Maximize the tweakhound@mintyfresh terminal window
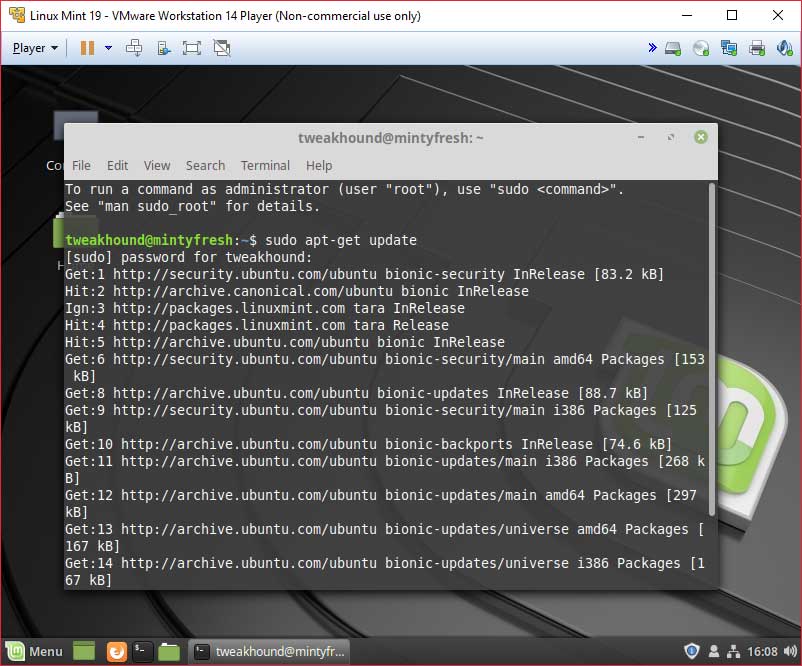Screen dimensions: 802x666 pyautogui.click(x=671, y=137)
